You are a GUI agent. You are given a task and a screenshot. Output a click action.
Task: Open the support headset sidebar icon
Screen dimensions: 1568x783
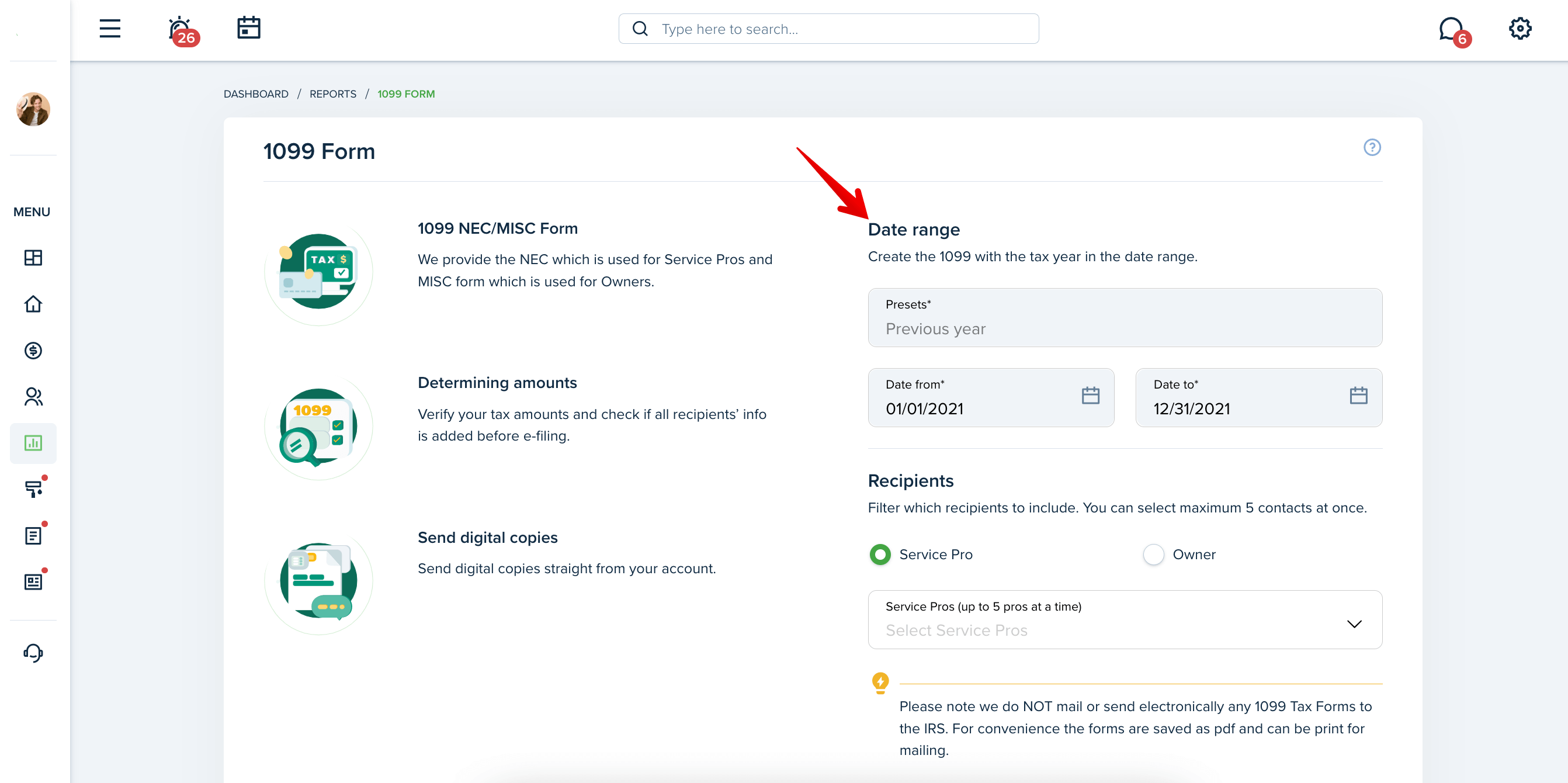(33, 653)
